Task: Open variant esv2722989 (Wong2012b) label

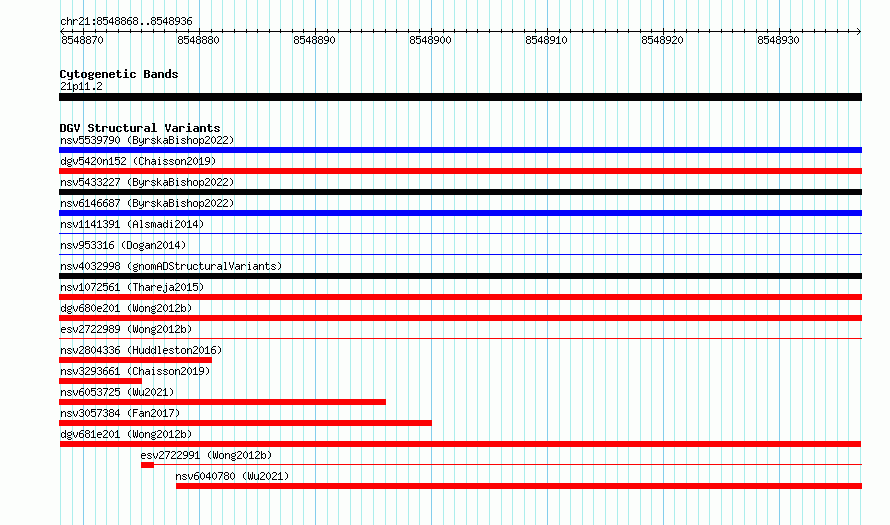Action: pos(126,329)
